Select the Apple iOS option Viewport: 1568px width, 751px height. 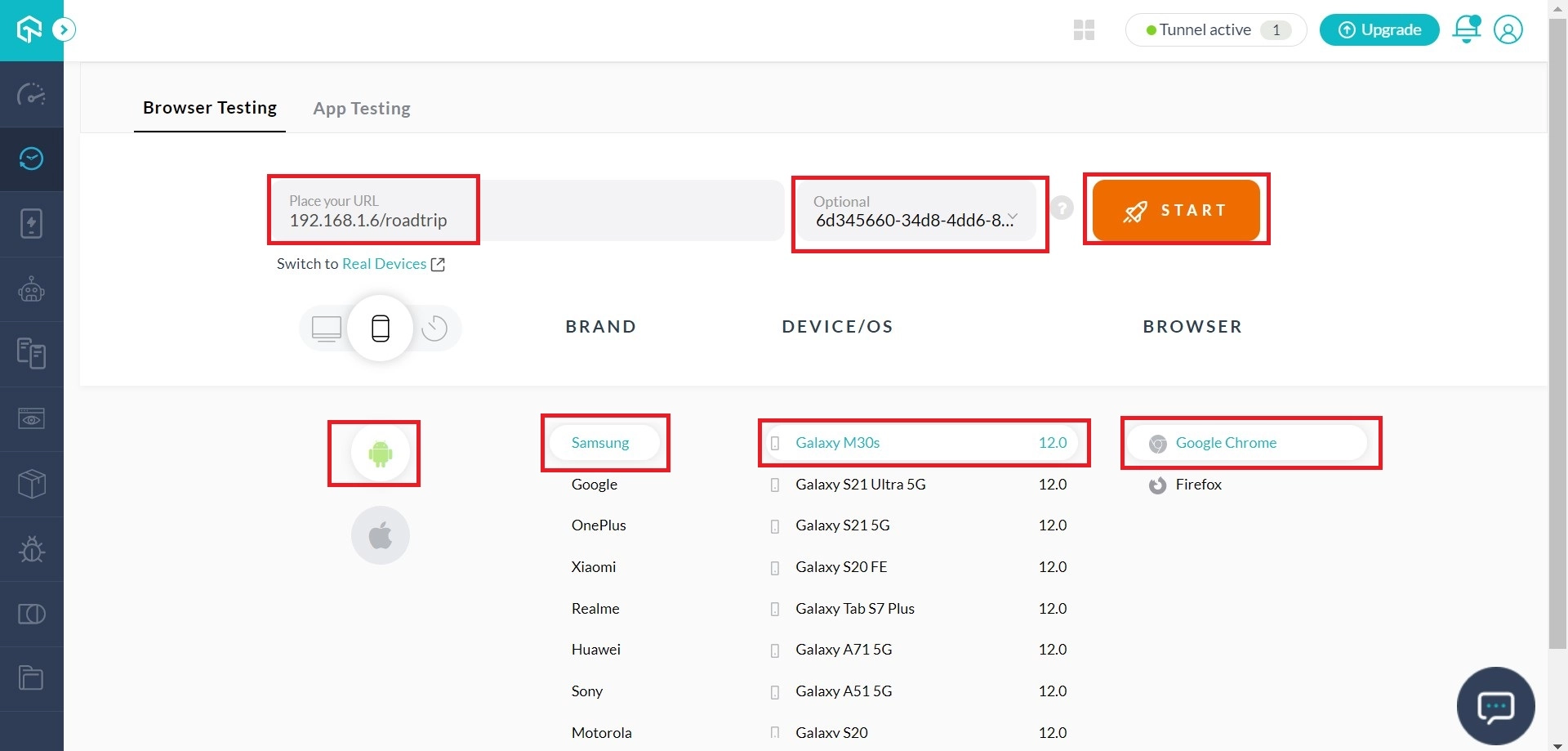380,536
